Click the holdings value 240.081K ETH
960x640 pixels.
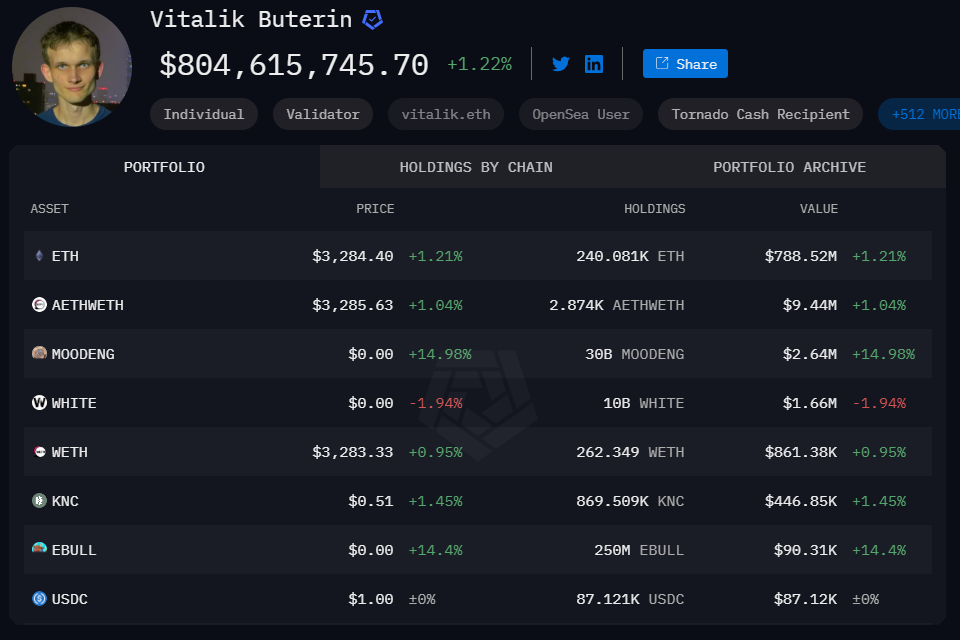click(x=630, y=256)
